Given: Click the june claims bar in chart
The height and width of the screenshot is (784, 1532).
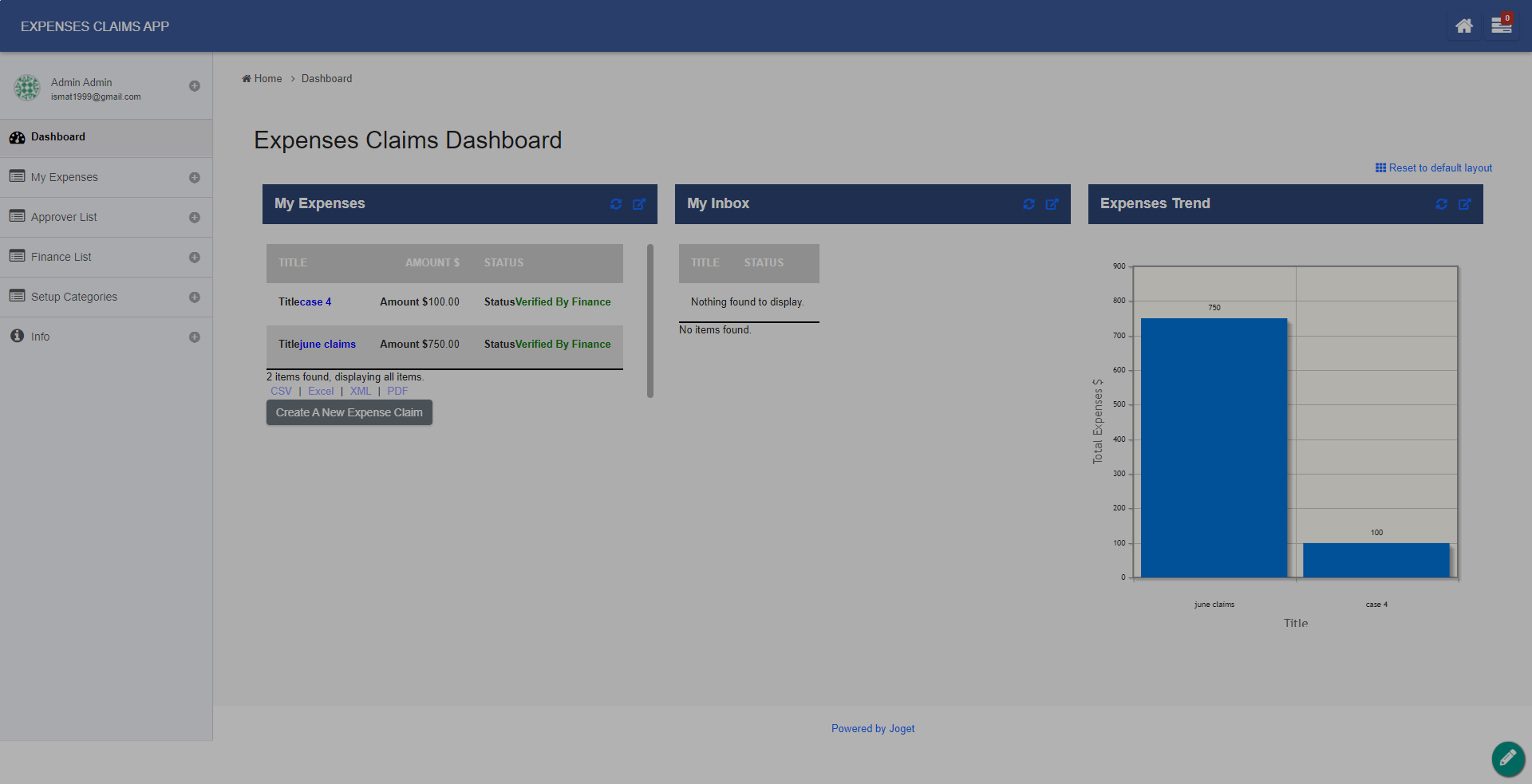Looking at the screenshot, I should coord(1214,447).
